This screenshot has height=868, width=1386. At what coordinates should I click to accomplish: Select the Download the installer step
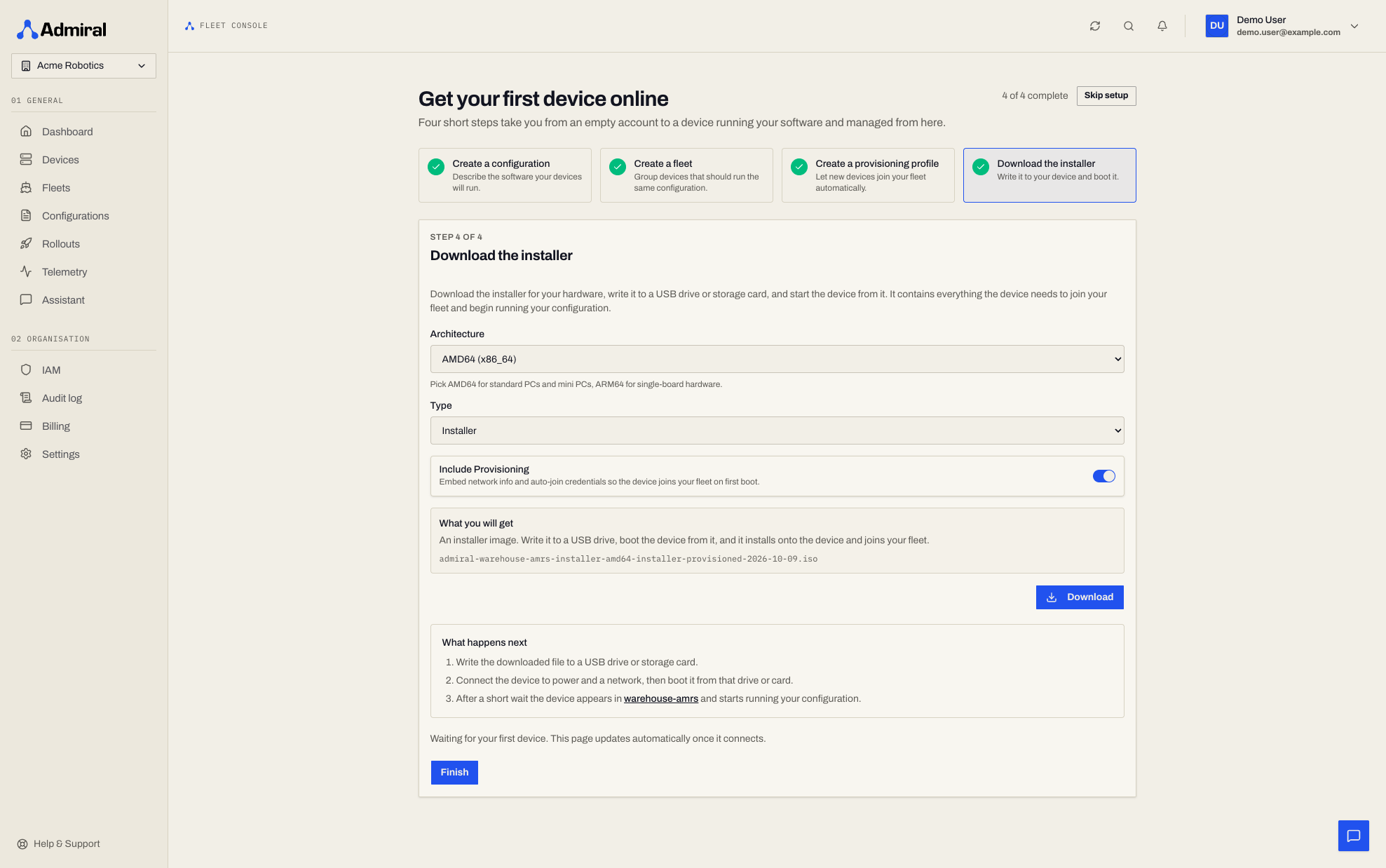(x=1049, y=175)
